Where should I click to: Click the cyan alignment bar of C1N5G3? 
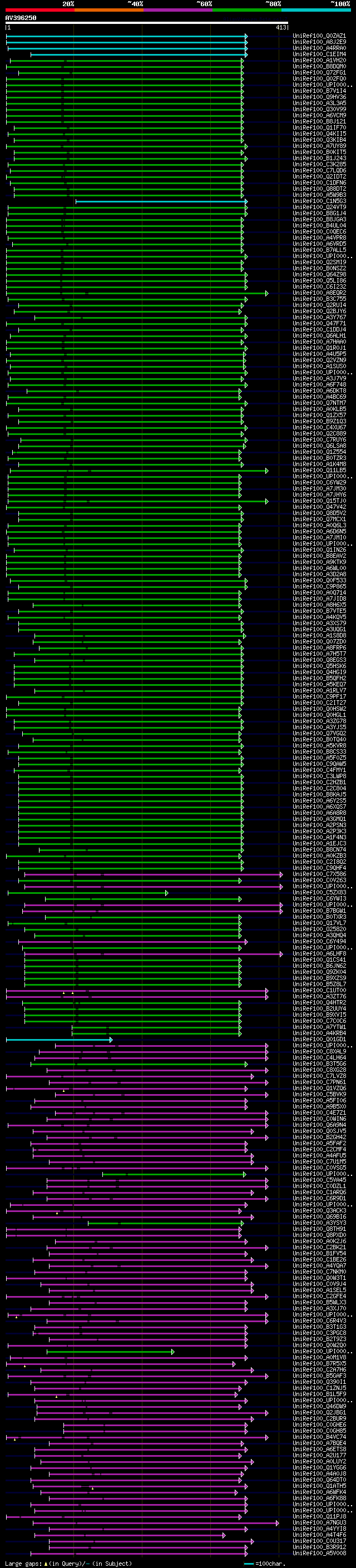click(x=161, y=201)
